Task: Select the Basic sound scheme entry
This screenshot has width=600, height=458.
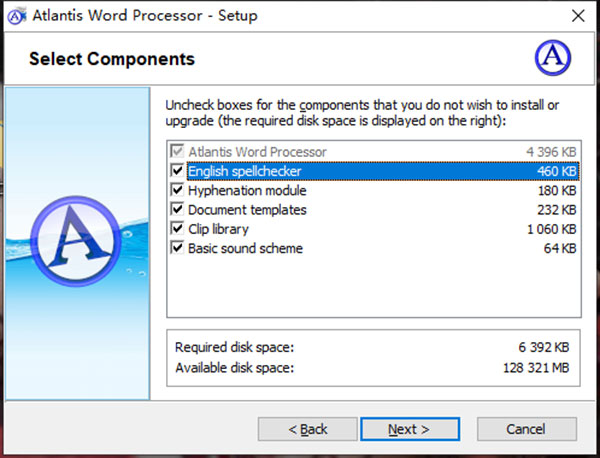Action: (x=245, y=248)
